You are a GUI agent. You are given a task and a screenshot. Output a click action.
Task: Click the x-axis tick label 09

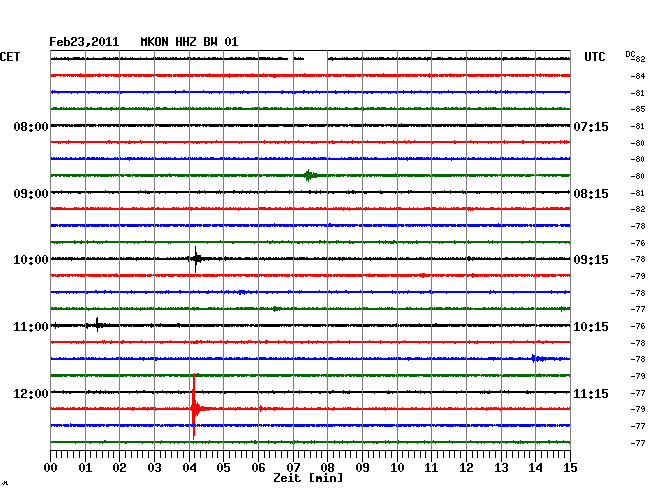[362, 467]
